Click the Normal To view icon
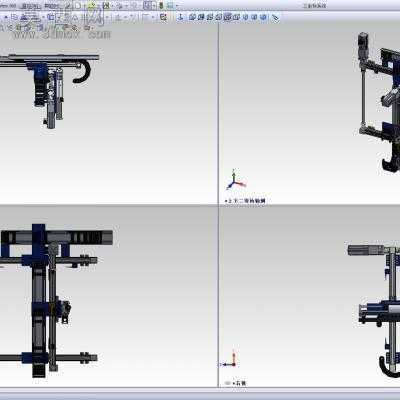 (x=181, y=17)
